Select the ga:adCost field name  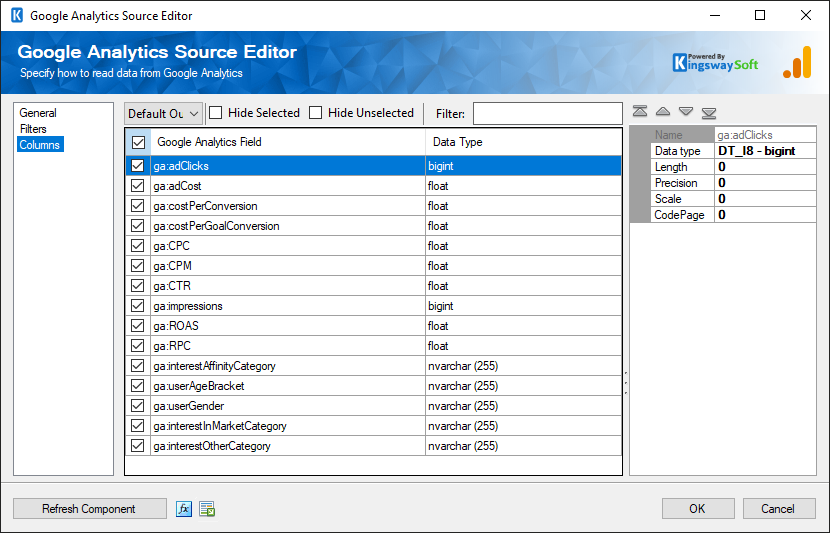click(177, 186)
